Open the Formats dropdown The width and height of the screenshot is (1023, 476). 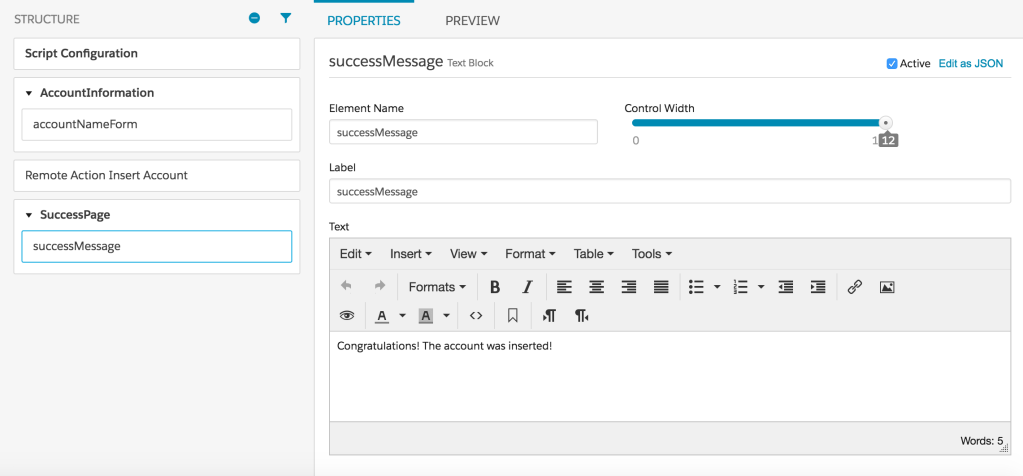437,287
